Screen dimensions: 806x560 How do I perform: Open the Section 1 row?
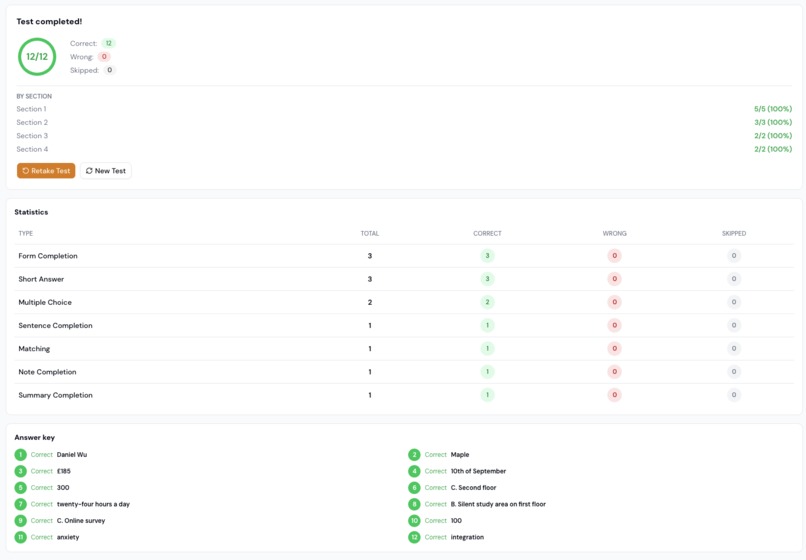coord(404,109)
